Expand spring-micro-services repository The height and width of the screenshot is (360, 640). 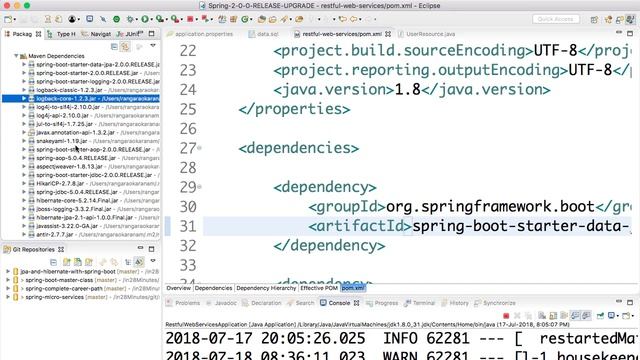pyautogui.click(x=8, y=297)
